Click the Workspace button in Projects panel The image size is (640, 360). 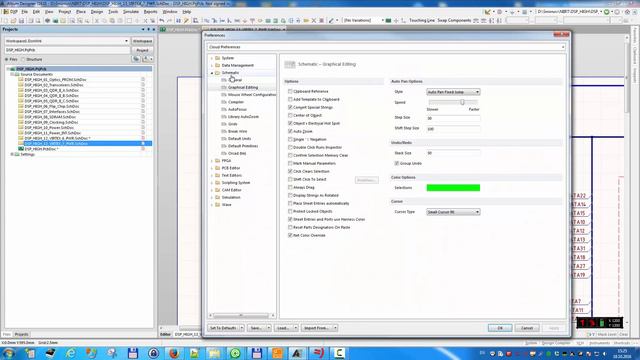pos(142,41)
